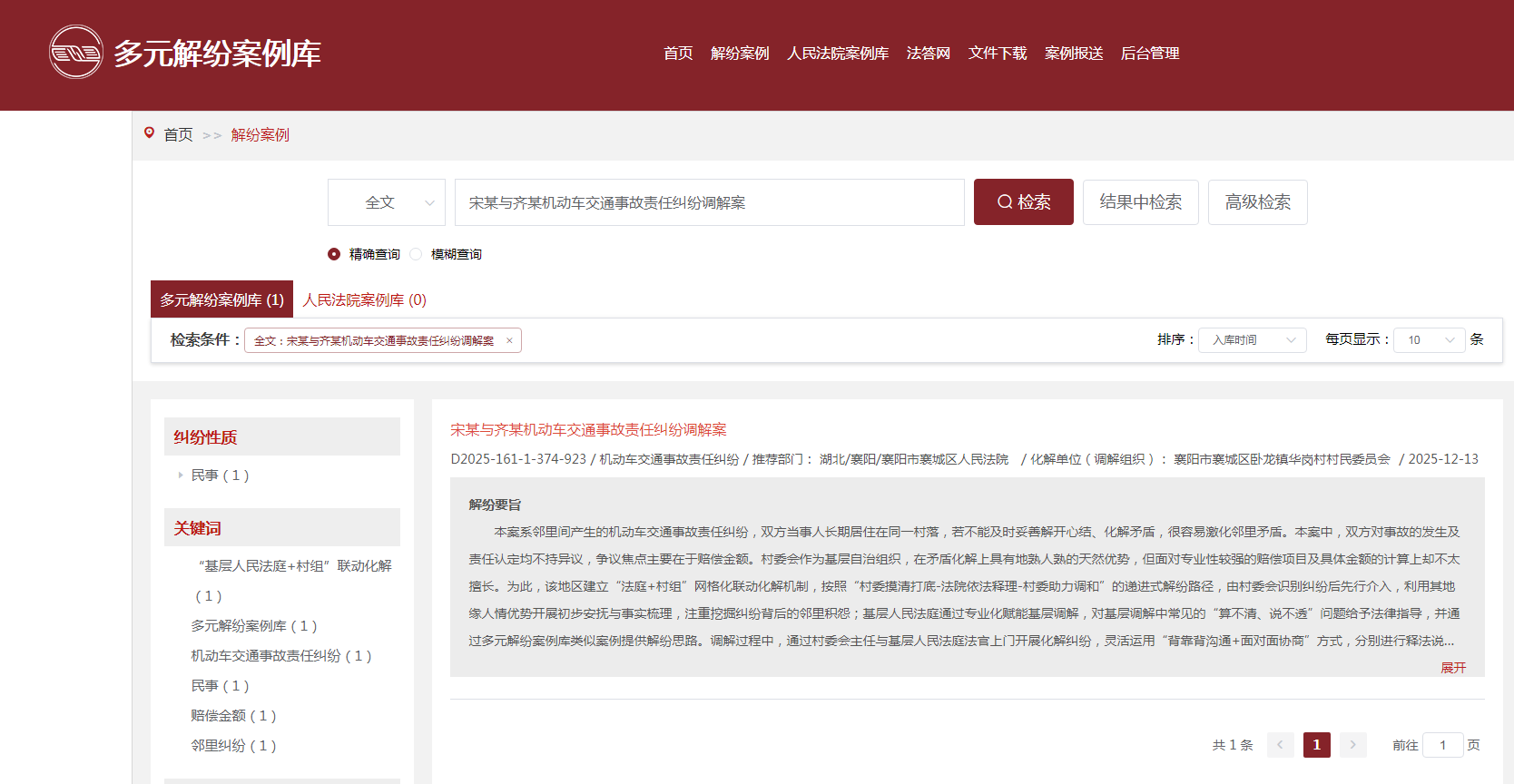Select the 模糊查询 radio button
The width and height of the screenshot is (1514, 784).
[416, 254]
